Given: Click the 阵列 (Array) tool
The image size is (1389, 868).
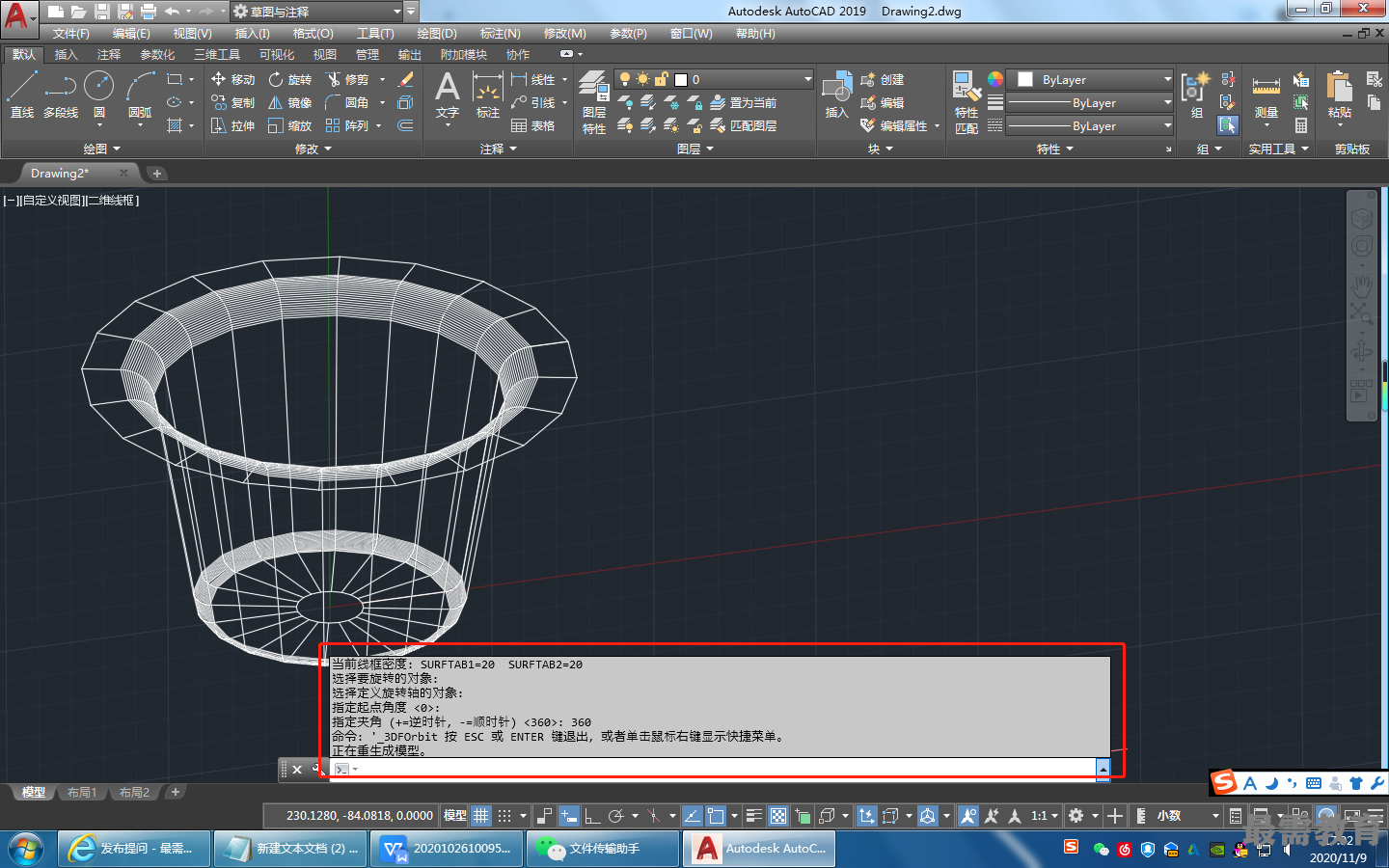Looking at the screenshot, I should 347,125.
